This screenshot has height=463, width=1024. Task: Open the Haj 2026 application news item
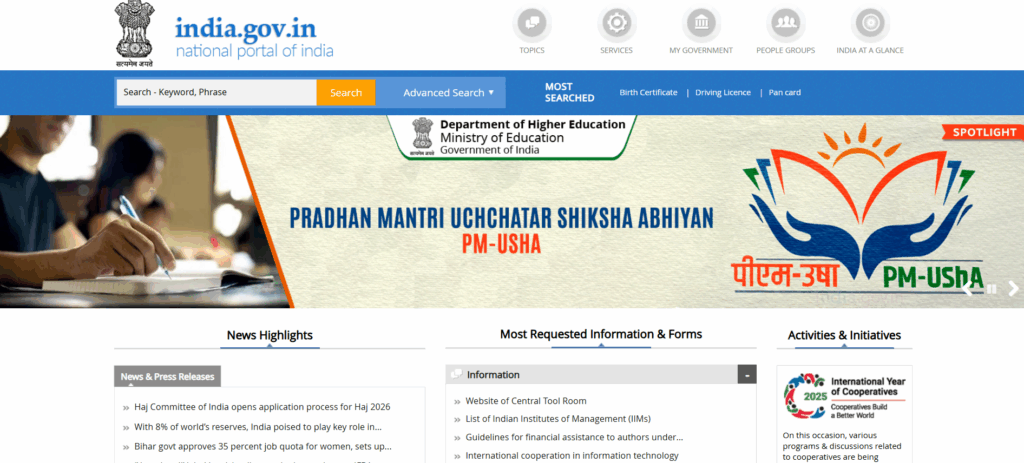(x=262, y=407)
